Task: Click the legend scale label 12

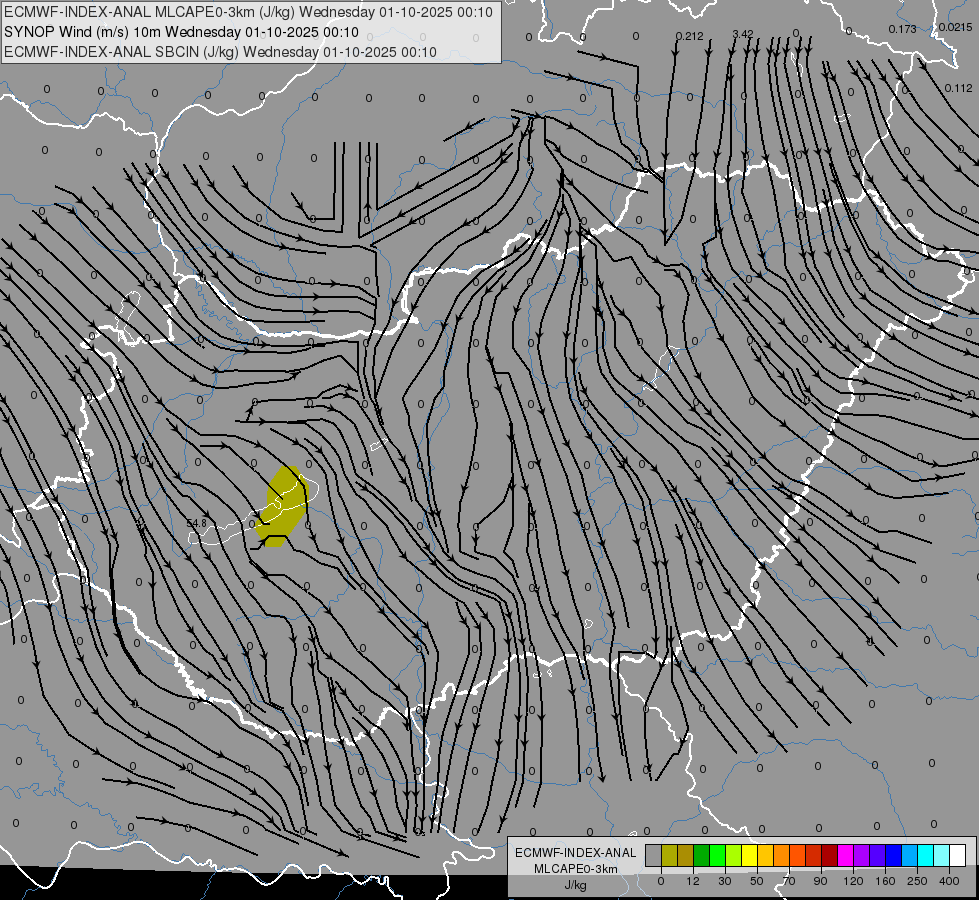Action: click(693, 881)
